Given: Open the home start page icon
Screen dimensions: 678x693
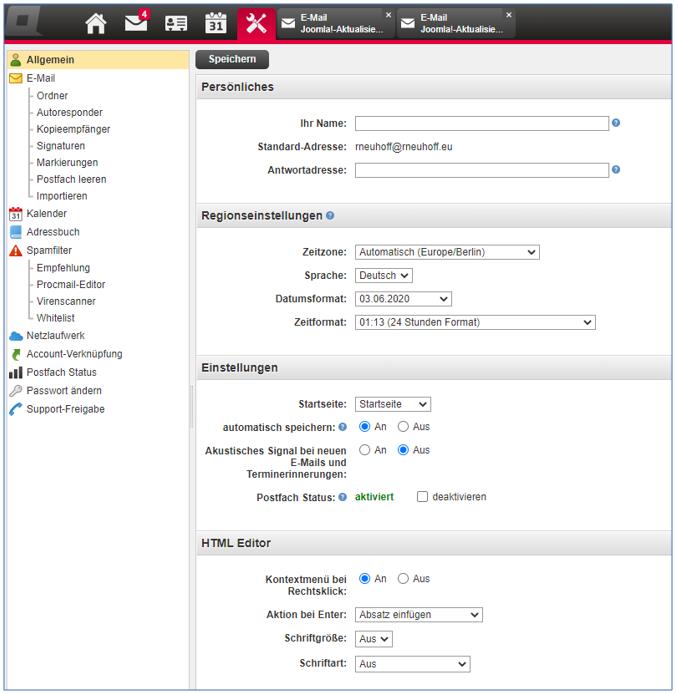Looking at the screenshot, I should pos(95,23).
